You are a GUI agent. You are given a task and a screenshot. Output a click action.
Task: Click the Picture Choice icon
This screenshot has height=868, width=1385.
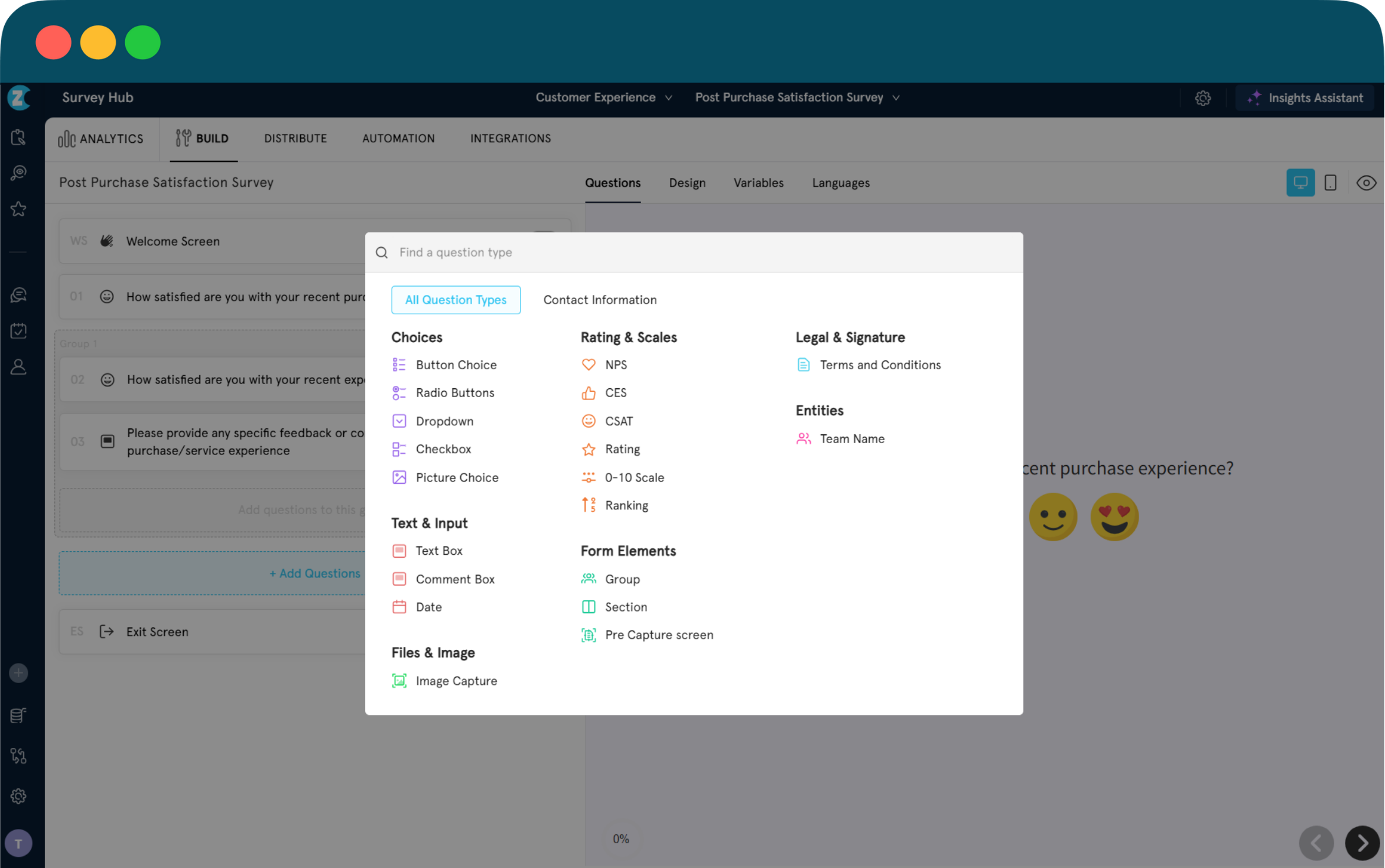coord(399,477)
